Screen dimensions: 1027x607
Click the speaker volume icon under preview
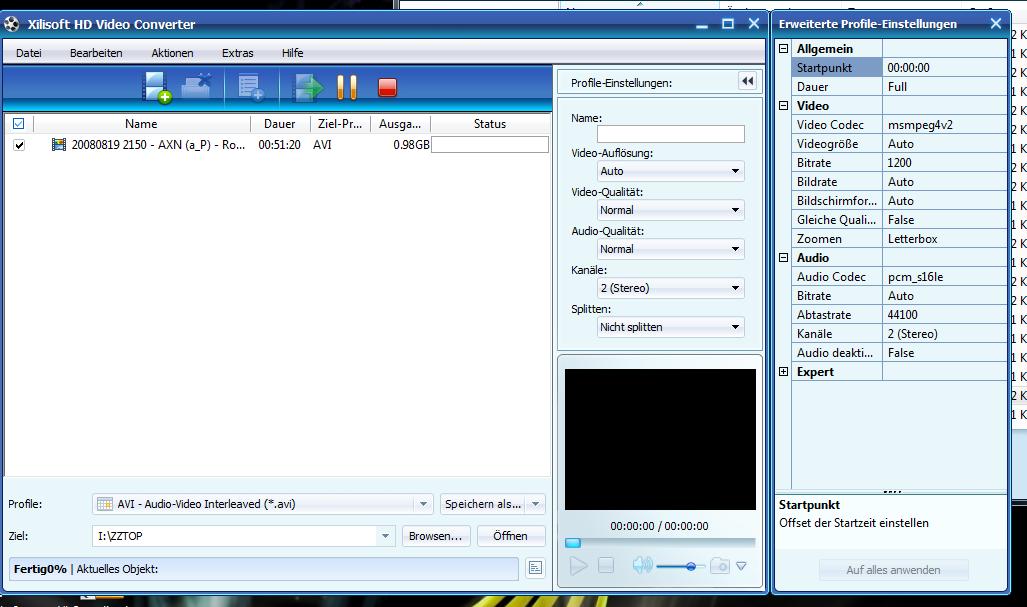point(642,566)
